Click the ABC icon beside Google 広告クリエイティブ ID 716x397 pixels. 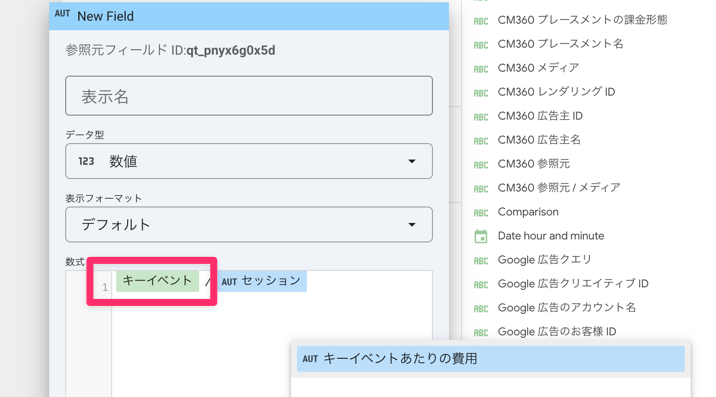(481, 285)
